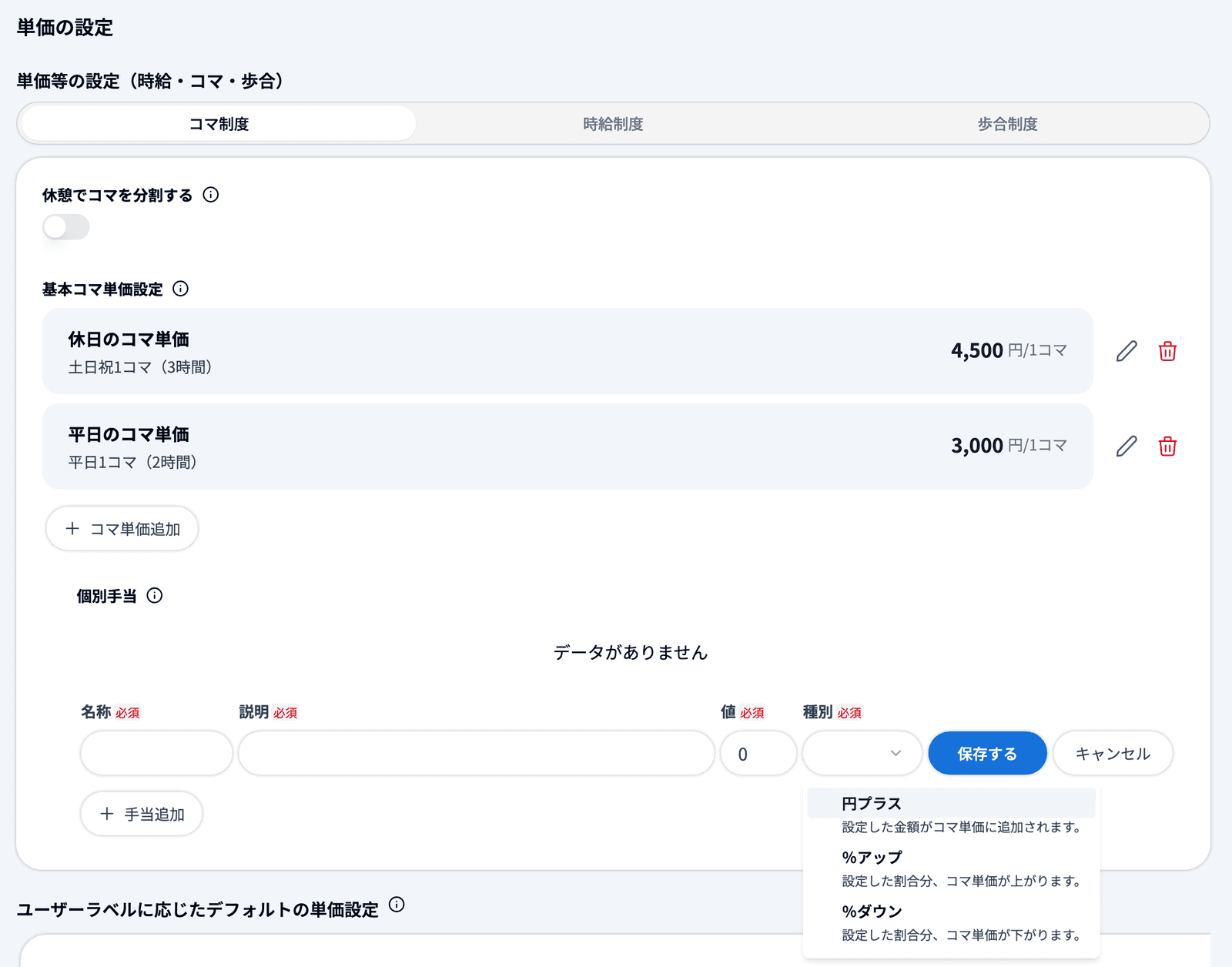Switch to the コマ制度 tab
Screen dimensions: 1232x967
219,124
